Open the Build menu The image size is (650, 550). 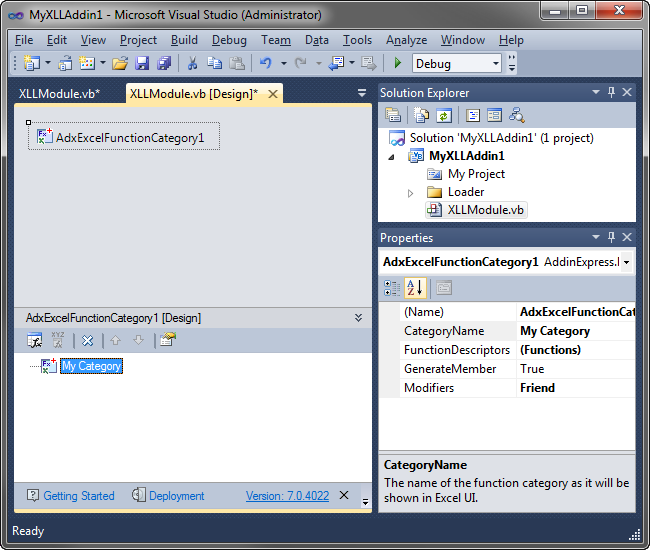(x=184, y=40)
